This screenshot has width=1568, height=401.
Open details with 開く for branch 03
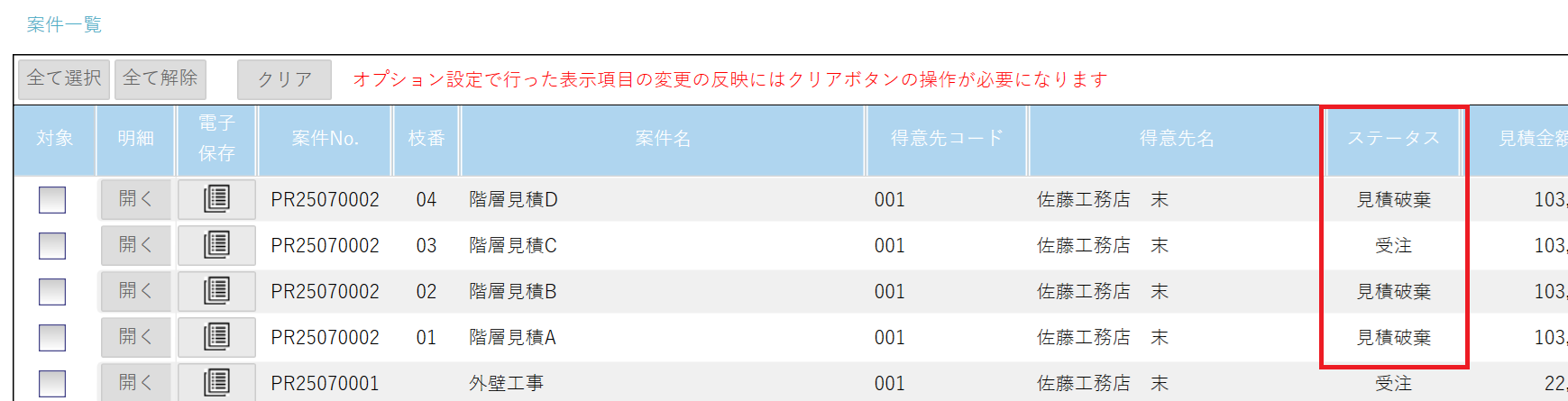click(x=135, y=245)
